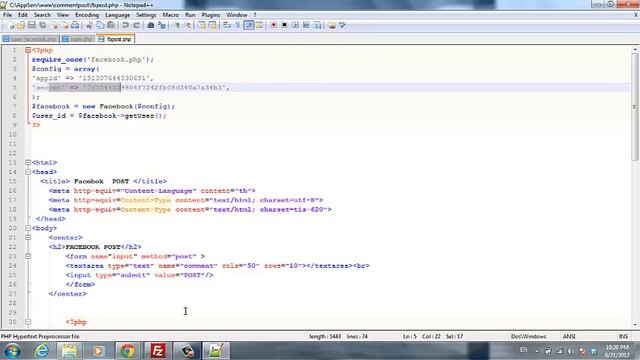640x360 pixels.
Task: Click the Paste toolbar icon
Action: (x=111, y=25)
